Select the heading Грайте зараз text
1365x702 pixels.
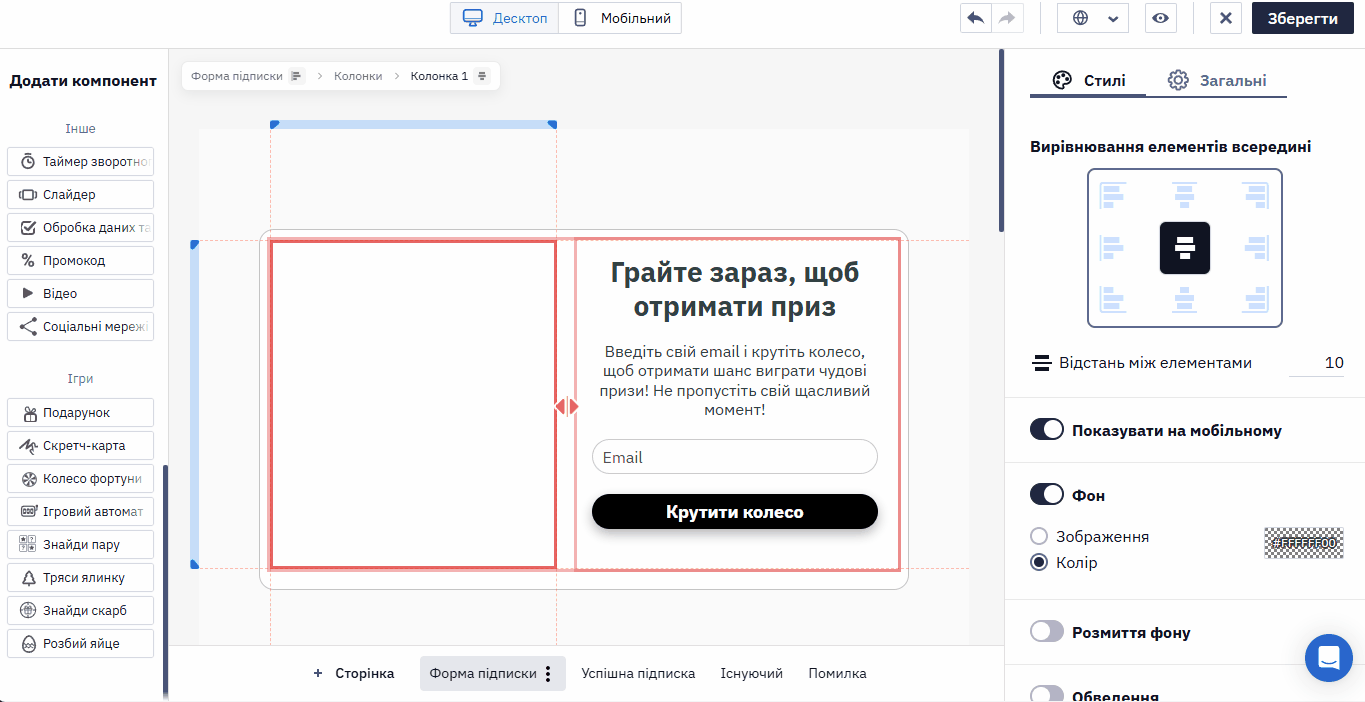click(x=735, y=289)
